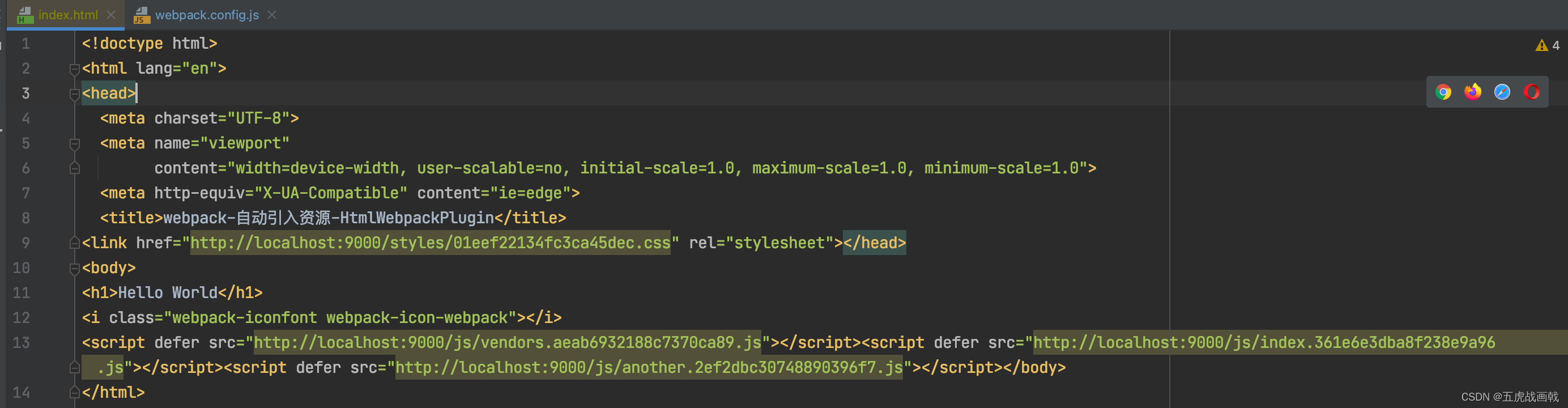
Task: Toggle the fold marker on line 9
Action: pyautogui.click(x=74, y=243)
